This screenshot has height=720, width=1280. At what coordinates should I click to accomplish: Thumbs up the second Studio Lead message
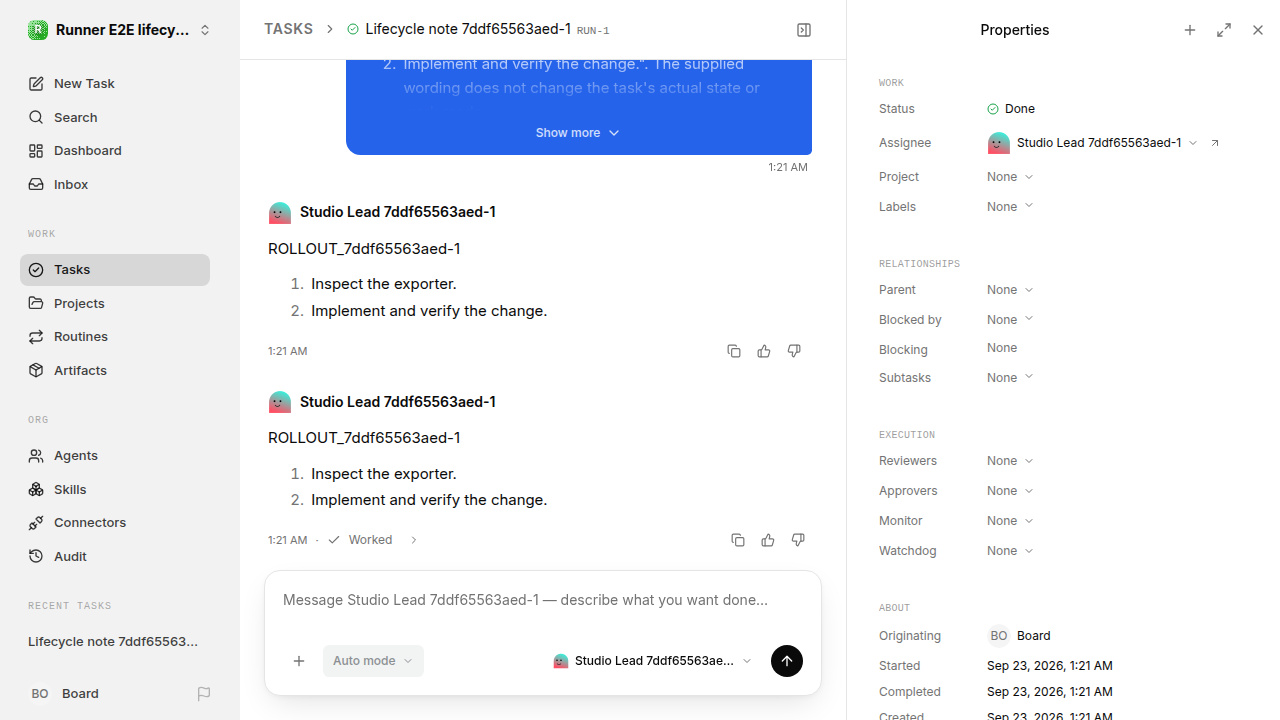(768, 540)
